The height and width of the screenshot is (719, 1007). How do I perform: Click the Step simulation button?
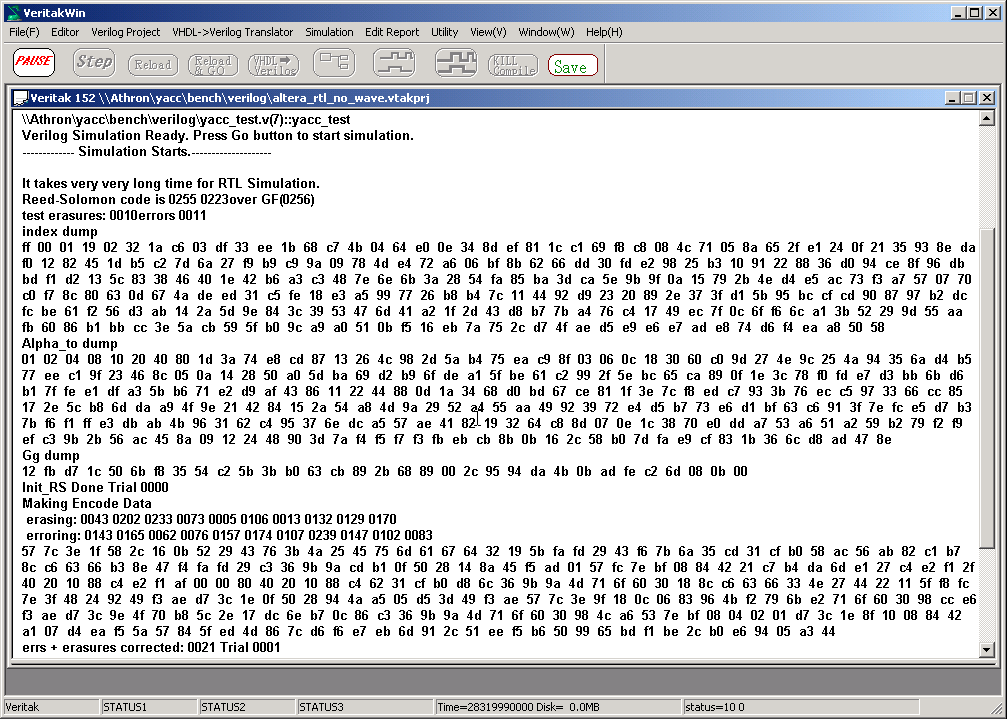pos(94,63)
